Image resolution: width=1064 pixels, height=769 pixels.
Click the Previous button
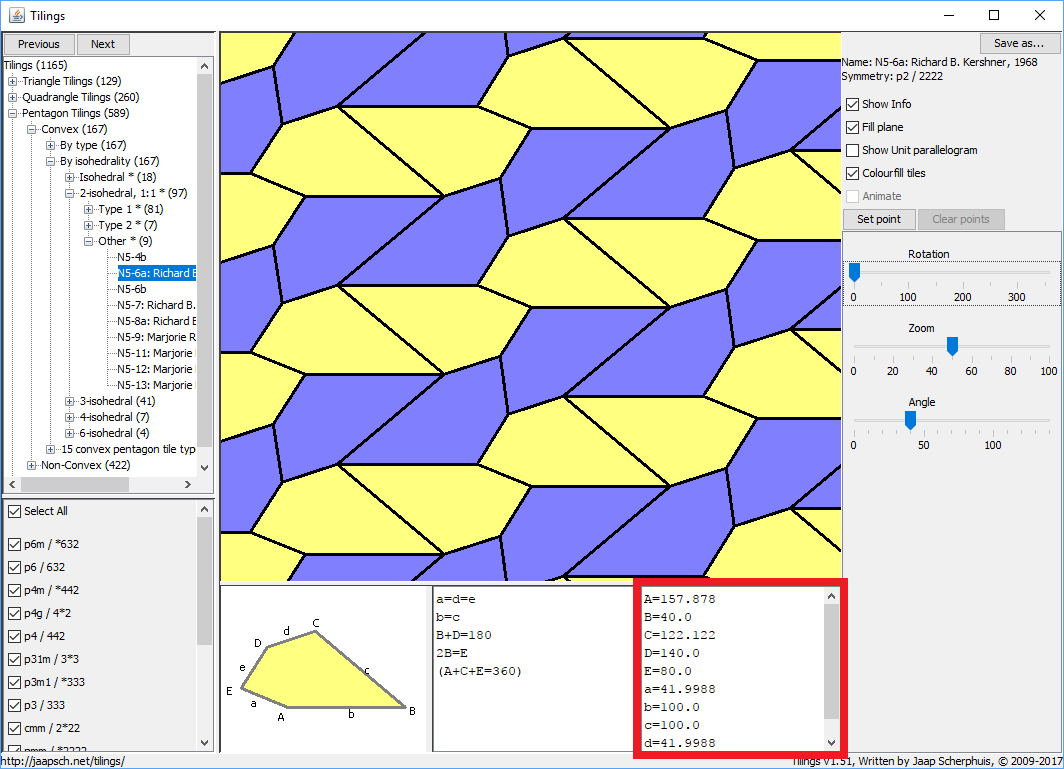tap(39, 44)
